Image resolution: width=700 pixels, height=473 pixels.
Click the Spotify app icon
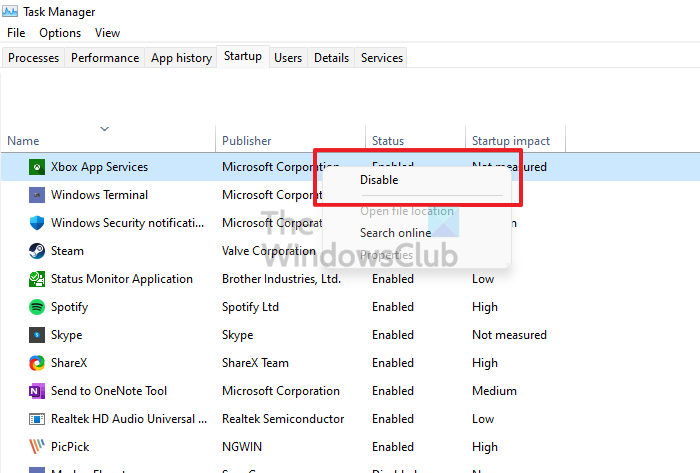pyautogui.click(x=37, y=307)
